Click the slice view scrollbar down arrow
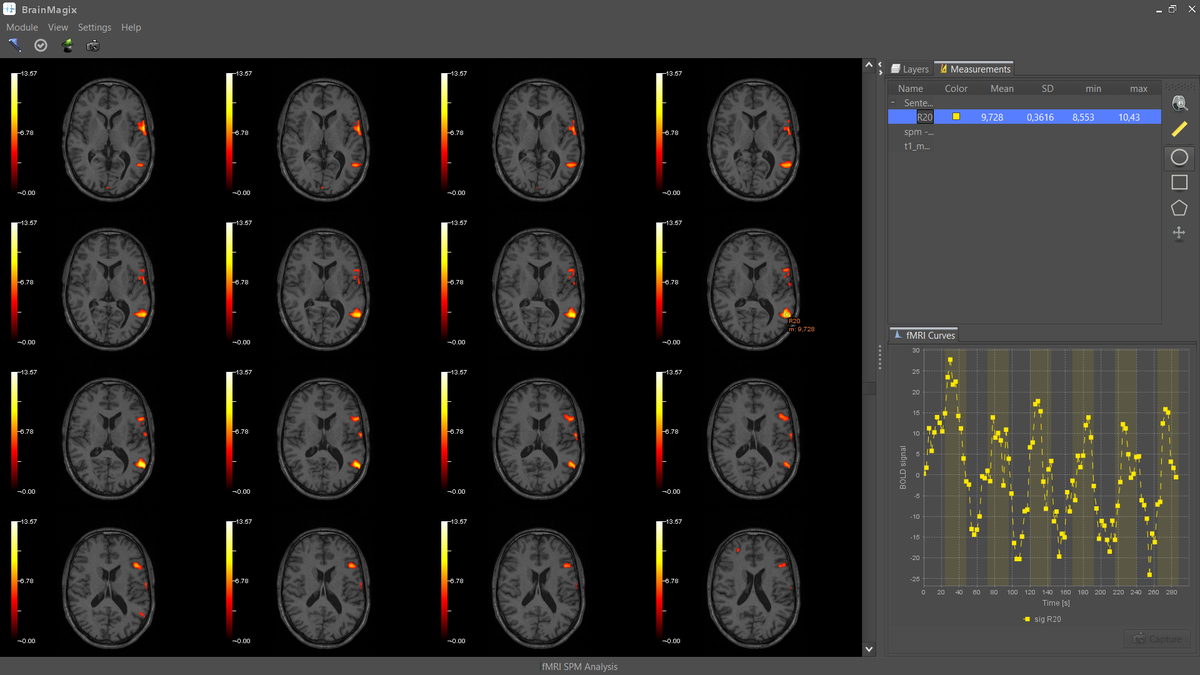Screen dimensions: 1200x675 (x=867, y=649)
